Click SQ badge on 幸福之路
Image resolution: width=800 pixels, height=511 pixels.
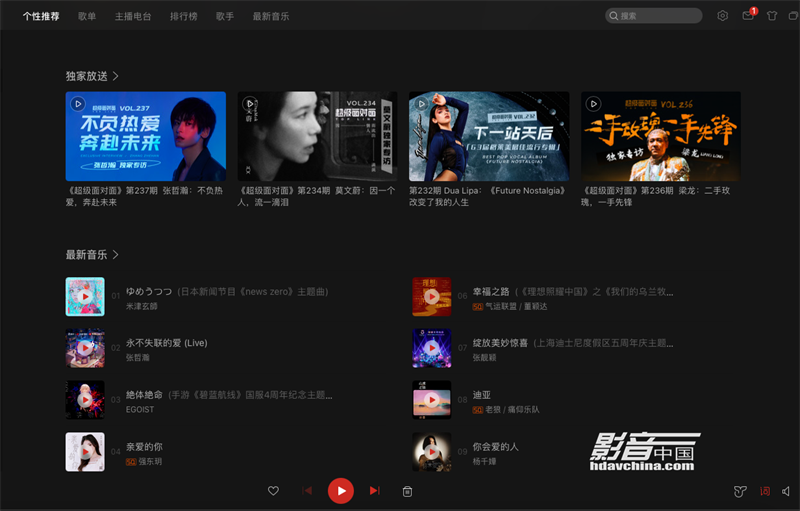click(478, 307)
